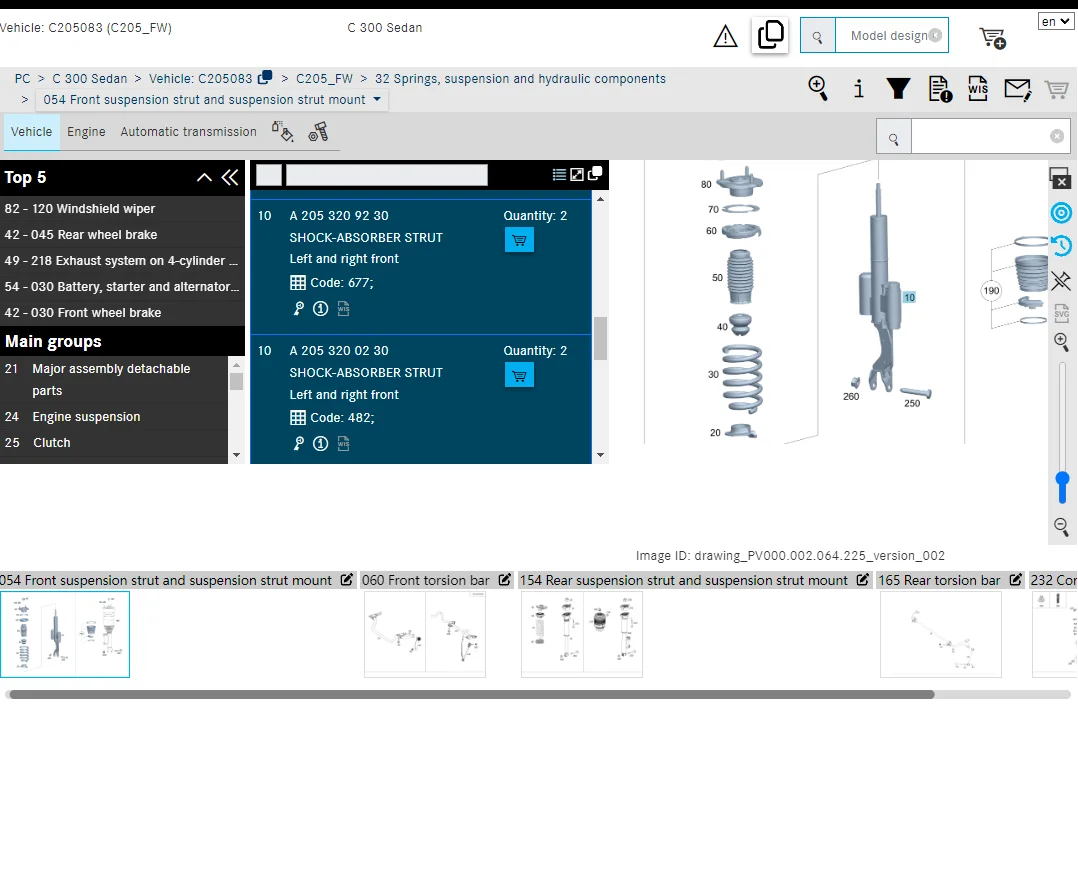Click the 'C205_FW' breadcrumb link

tap(324, 78)
